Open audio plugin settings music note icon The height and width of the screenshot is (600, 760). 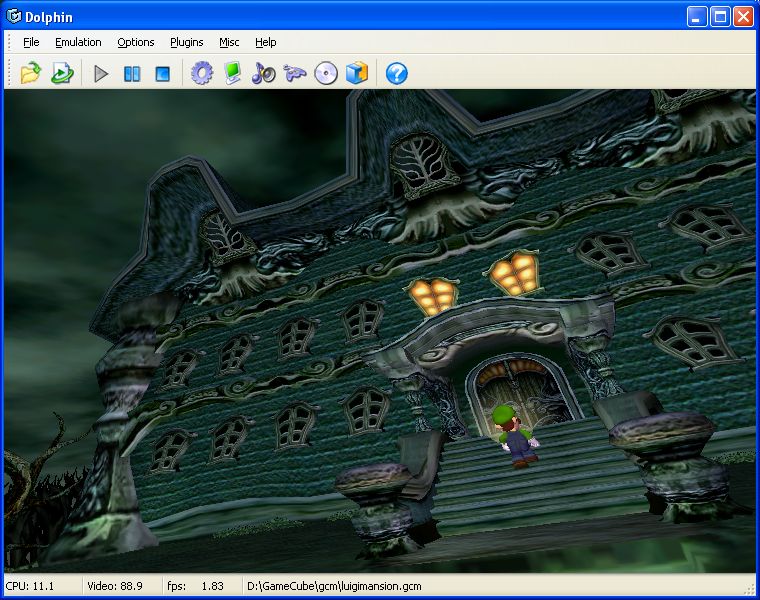(x=264, y=73)
